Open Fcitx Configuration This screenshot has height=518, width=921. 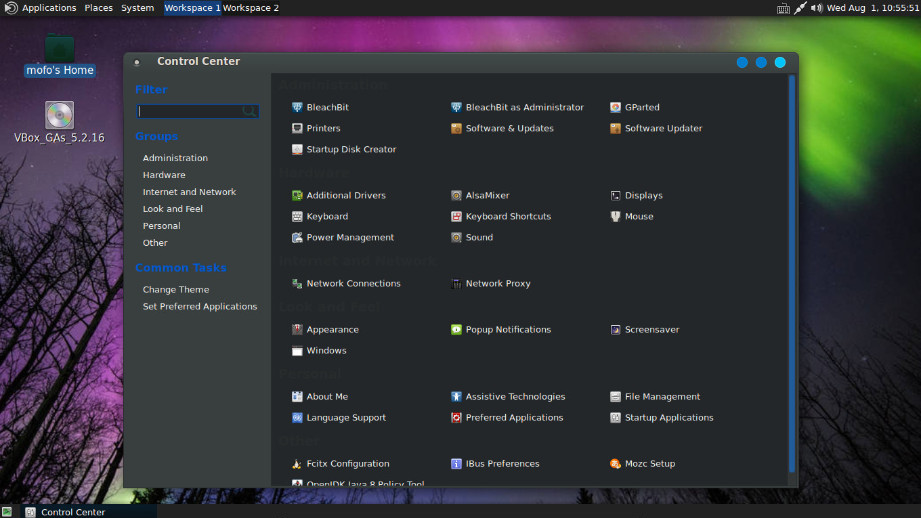pos(341,464)
